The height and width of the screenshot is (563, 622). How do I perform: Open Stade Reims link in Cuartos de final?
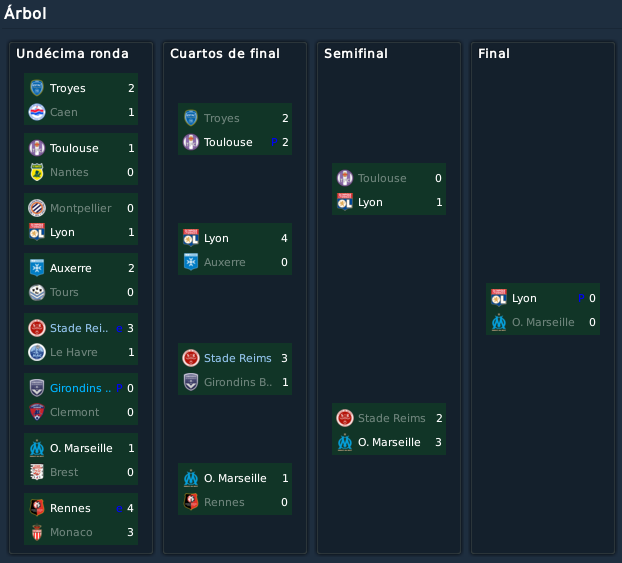pos(238,358)
